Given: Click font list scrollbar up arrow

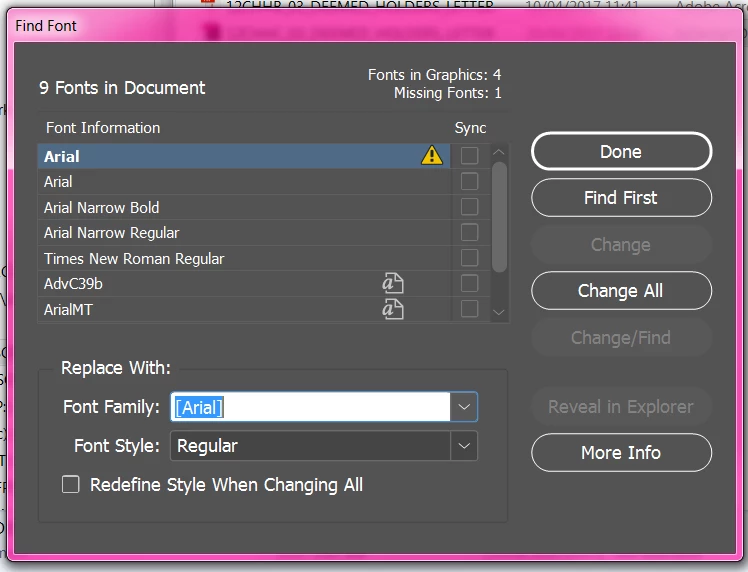Looking at the screenshot, I should [x=499, y=152].
